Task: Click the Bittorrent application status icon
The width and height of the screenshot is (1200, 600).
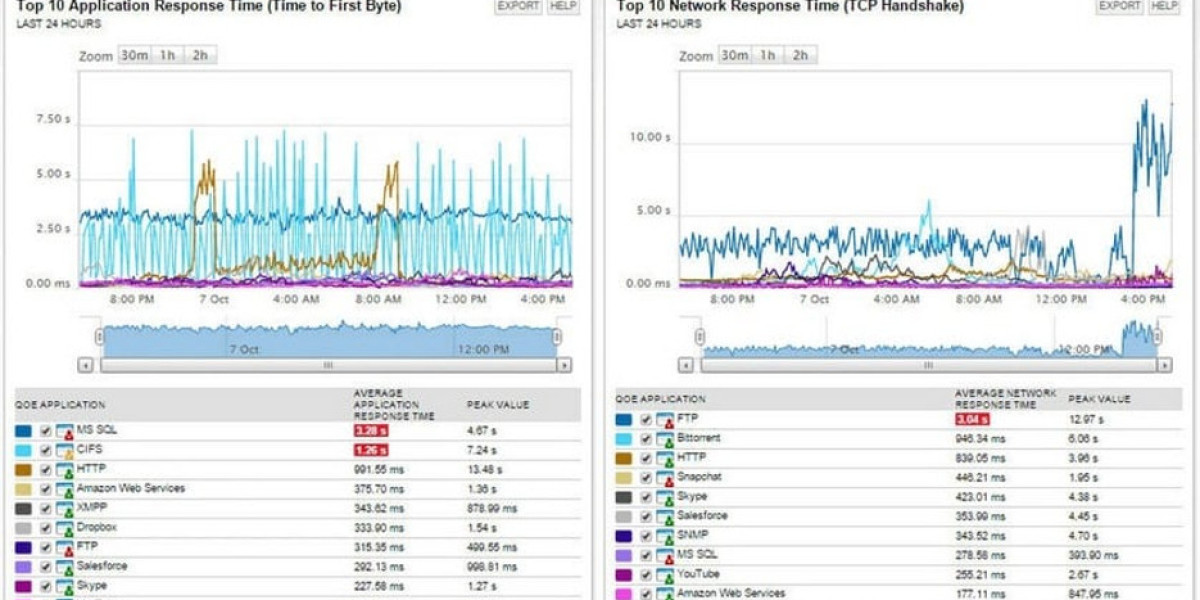Action: coord(665,440)
